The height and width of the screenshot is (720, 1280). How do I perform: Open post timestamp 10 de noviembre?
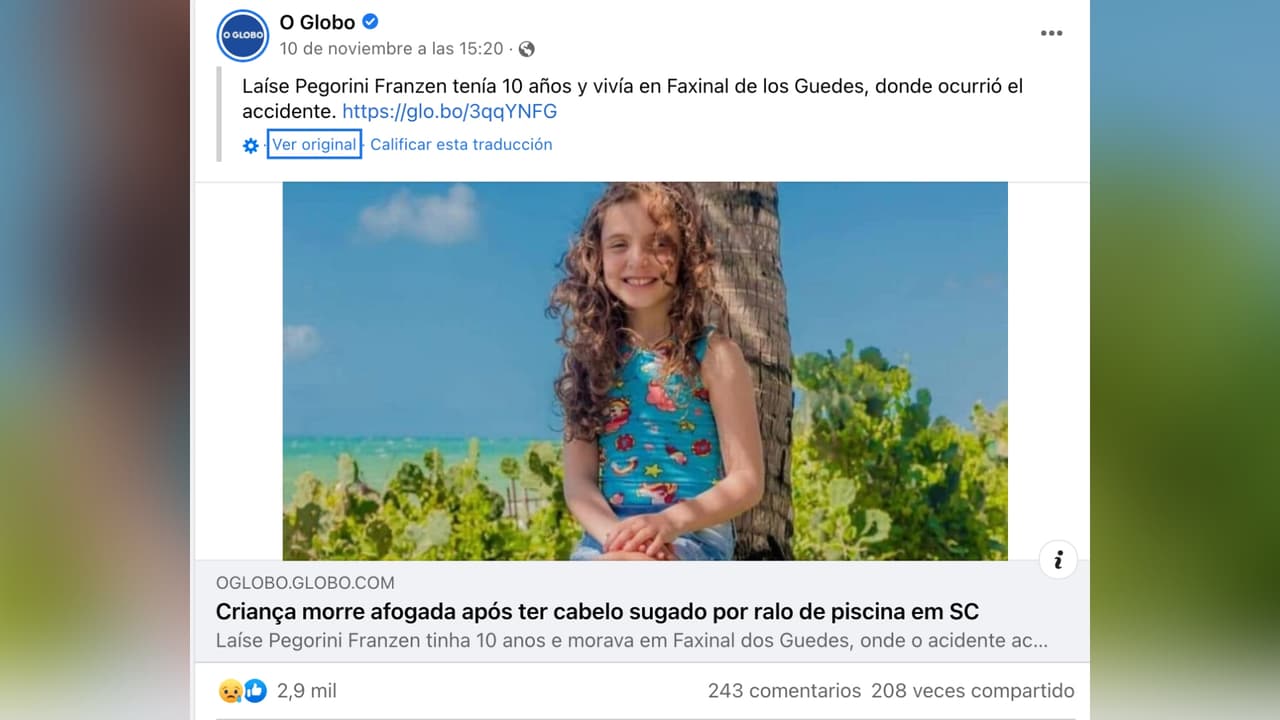tap(391, 48)
